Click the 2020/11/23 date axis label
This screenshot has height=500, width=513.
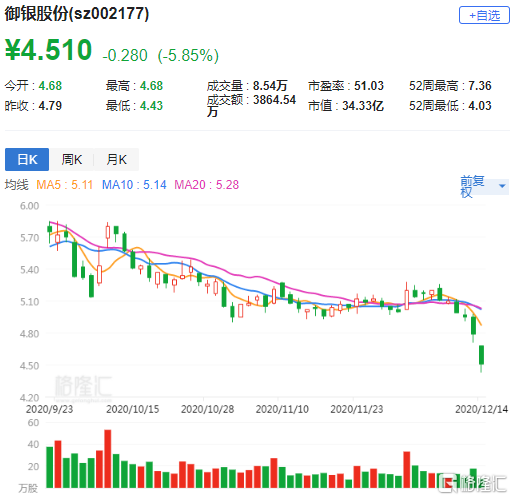point(357,409)
